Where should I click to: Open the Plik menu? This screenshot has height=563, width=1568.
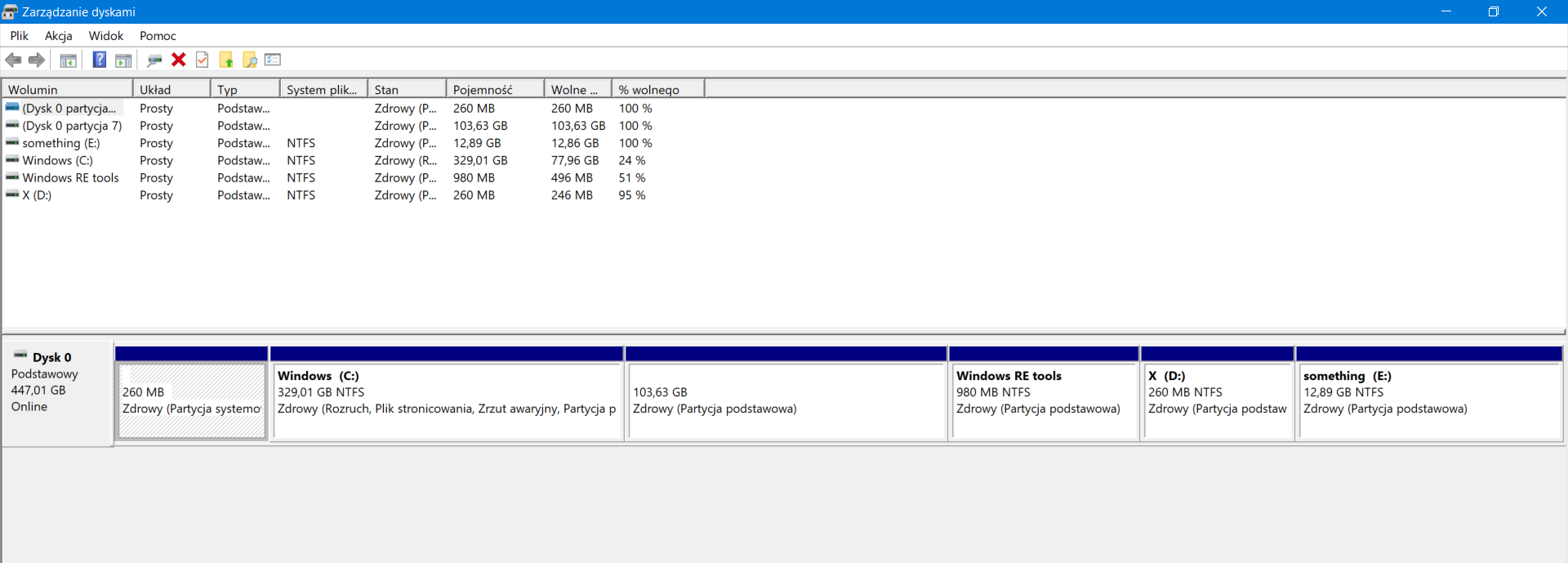coord(19,36)
